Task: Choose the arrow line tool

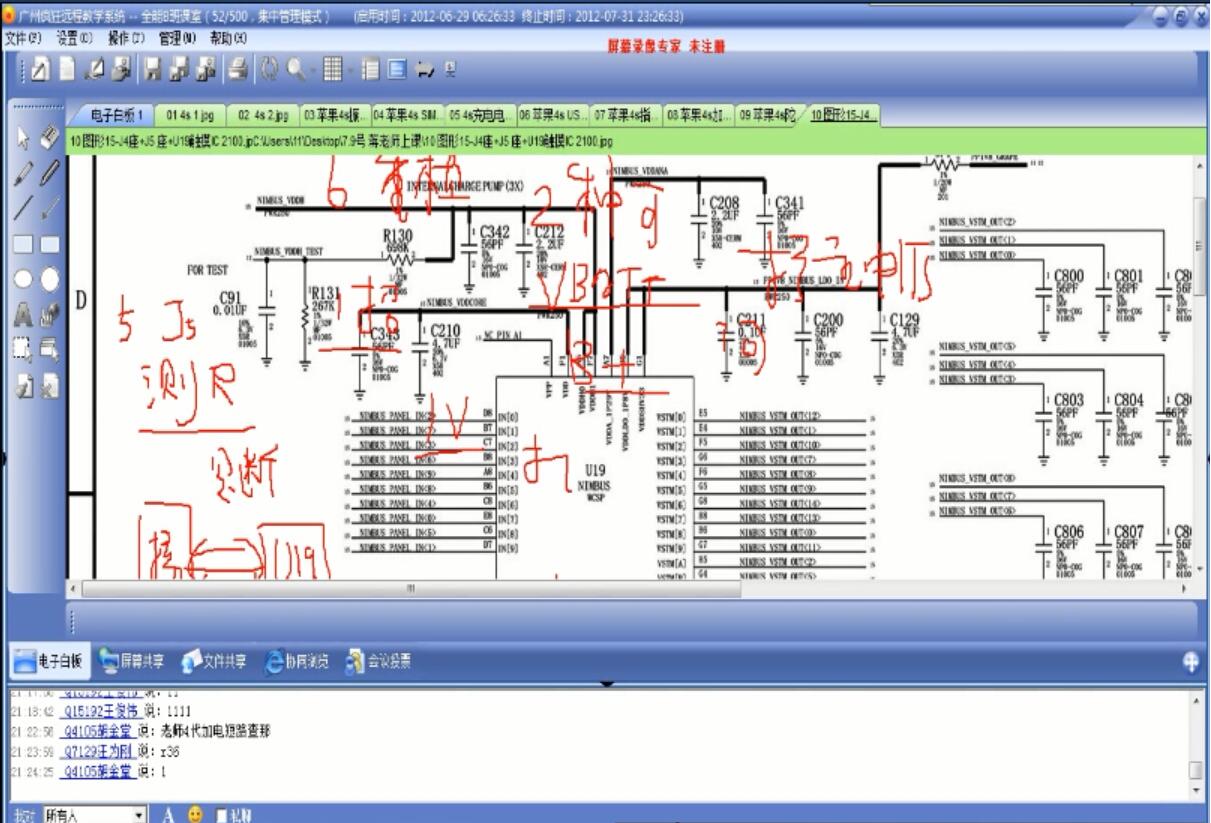Action: 50,209
